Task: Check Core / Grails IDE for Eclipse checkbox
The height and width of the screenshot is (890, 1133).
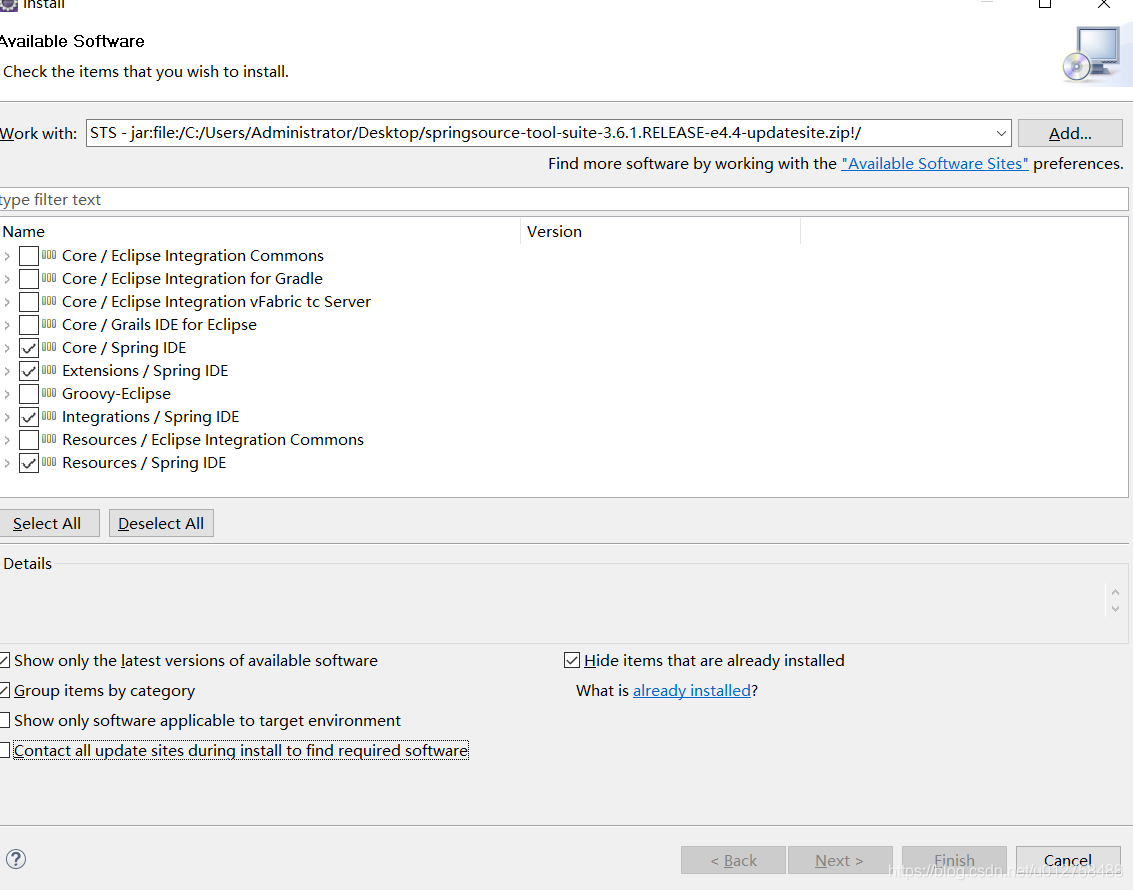Action: tap(29, 325)
